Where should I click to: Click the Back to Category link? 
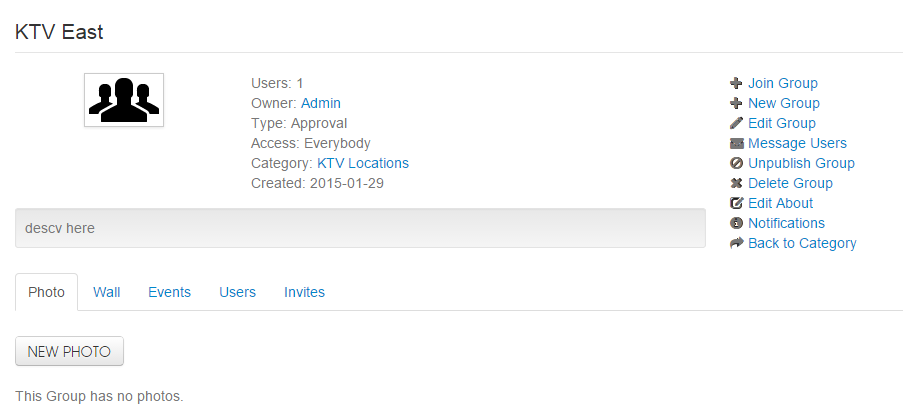point(802,243)
